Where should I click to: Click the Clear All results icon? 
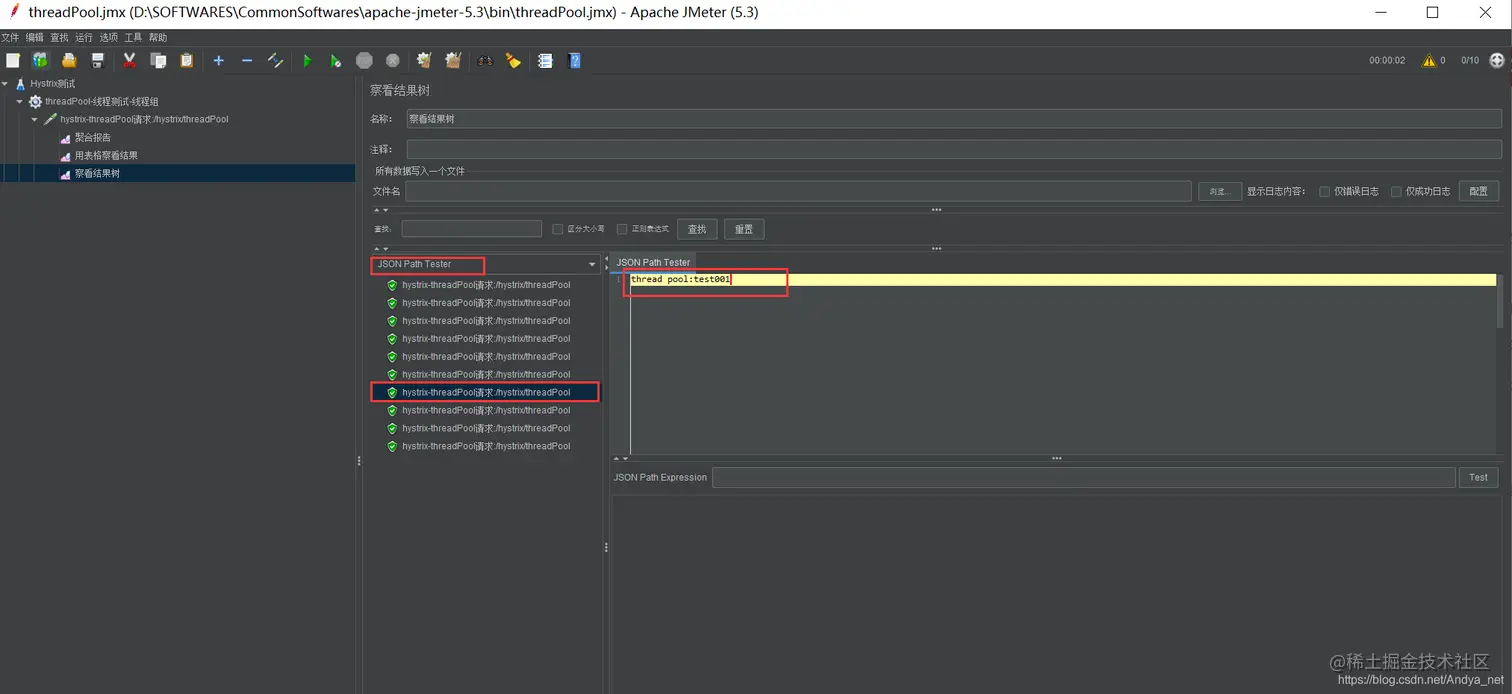pyautogui.click(x=453, y=61)
